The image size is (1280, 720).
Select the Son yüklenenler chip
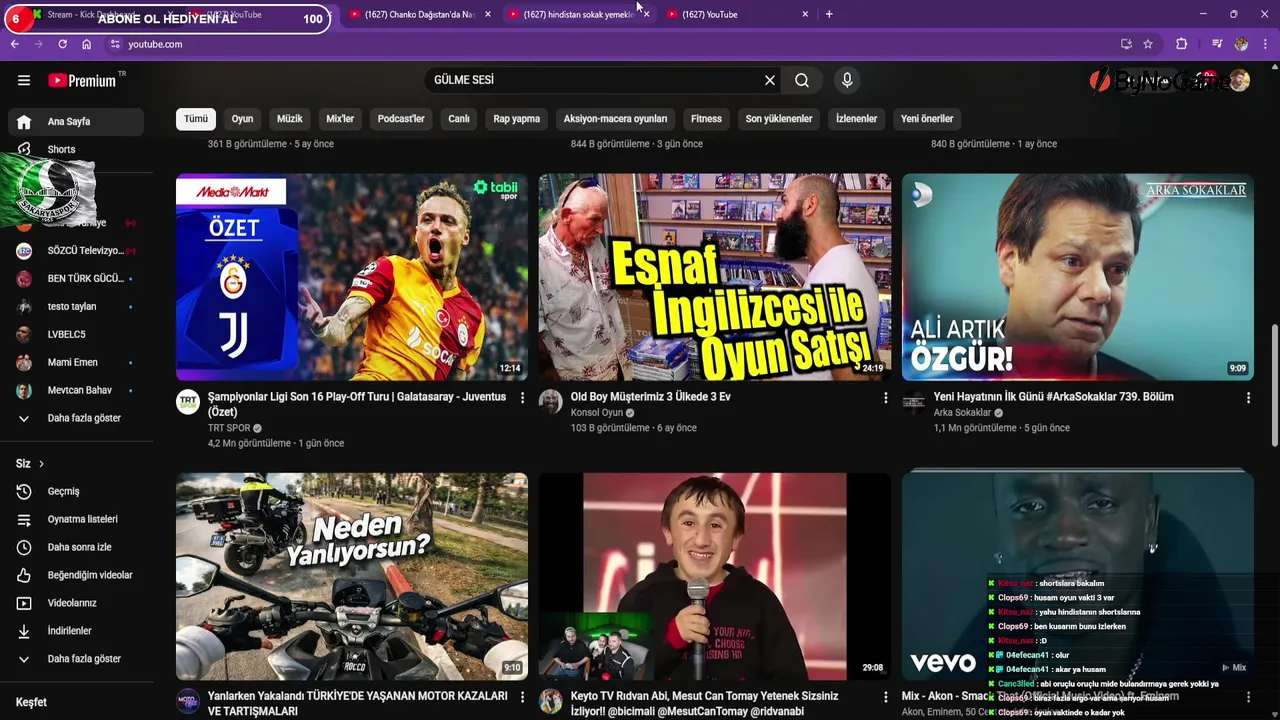coord(779,119)
